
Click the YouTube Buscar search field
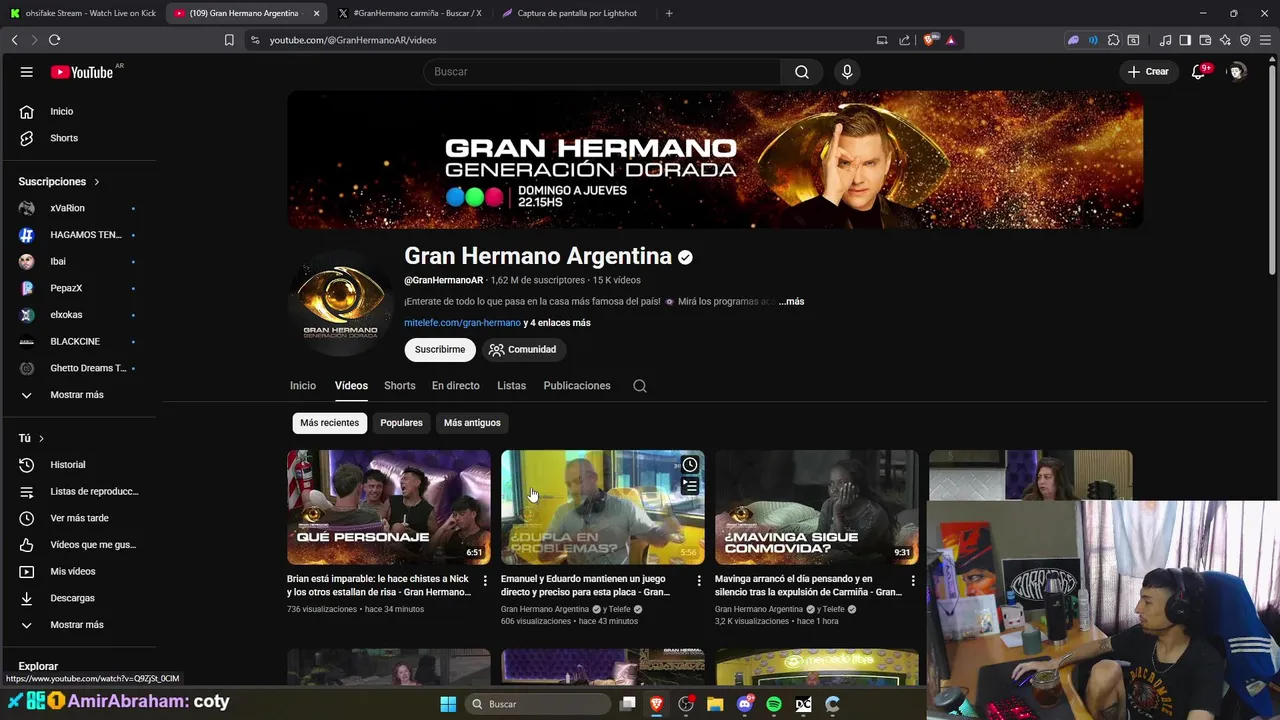tap(601, 72)
